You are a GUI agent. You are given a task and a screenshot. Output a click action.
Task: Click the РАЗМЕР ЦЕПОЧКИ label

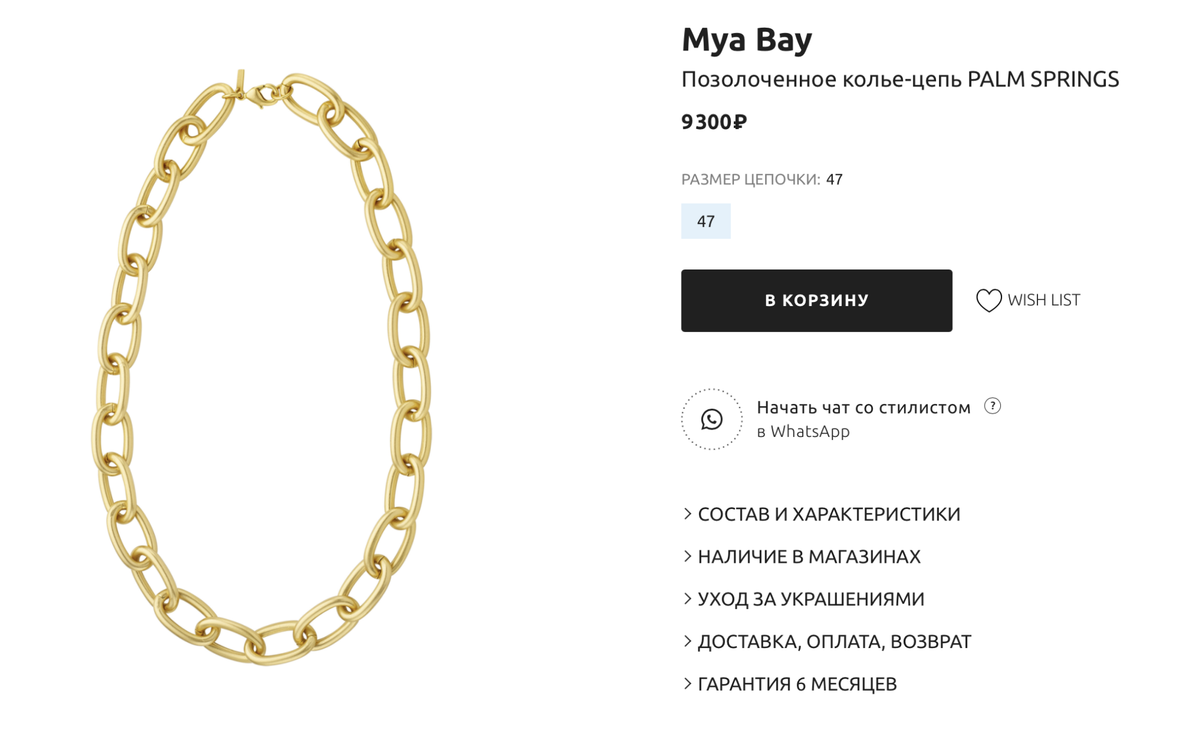tap(750, 180)
